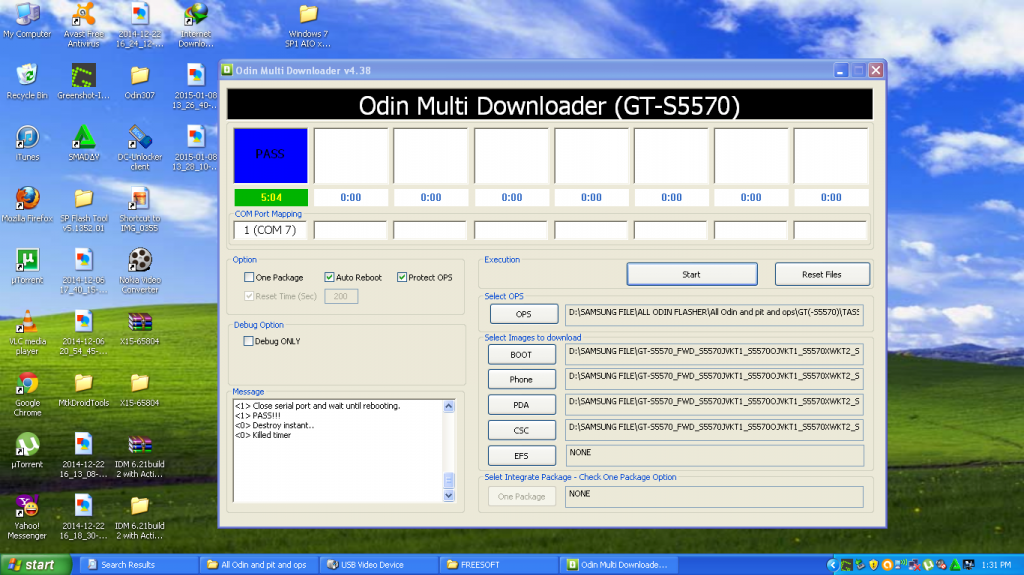
Task: Click the Reset Files button
Action: click(x=822, y=274)
